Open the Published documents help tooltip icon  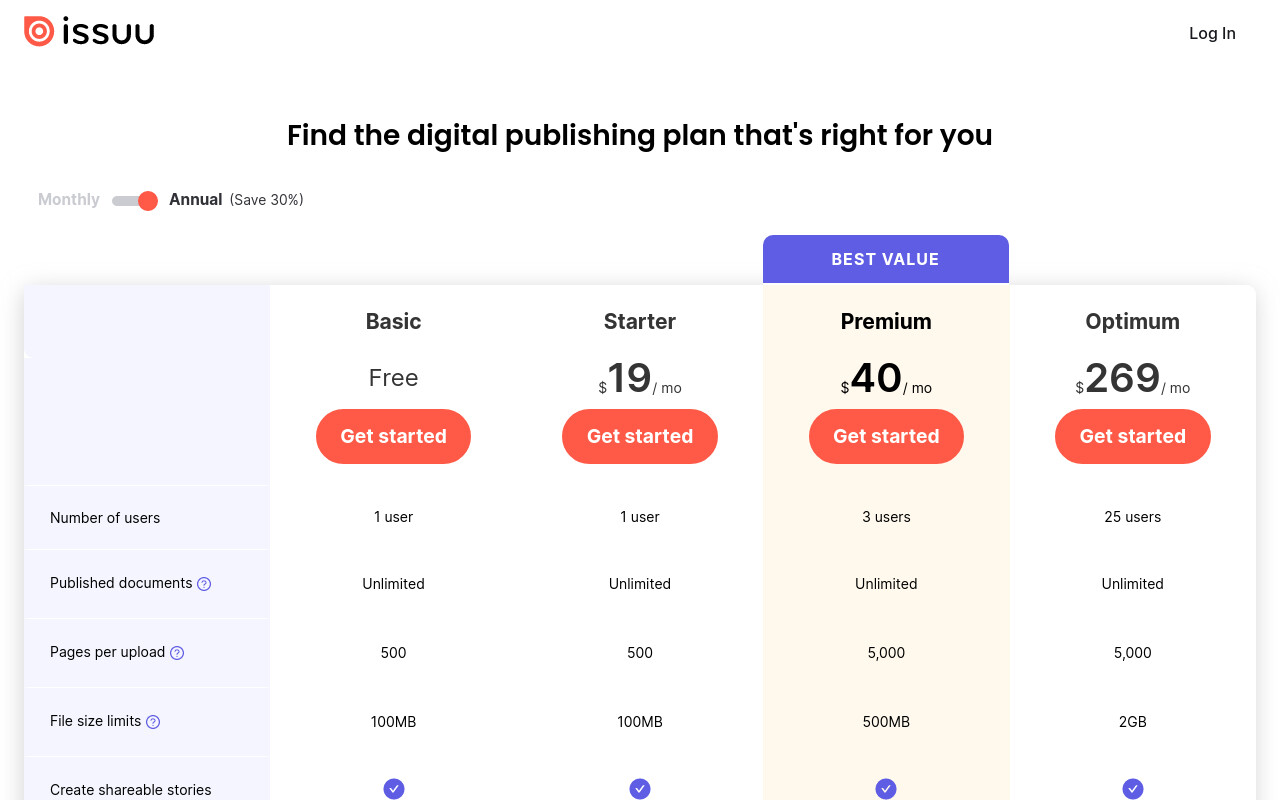204,584
